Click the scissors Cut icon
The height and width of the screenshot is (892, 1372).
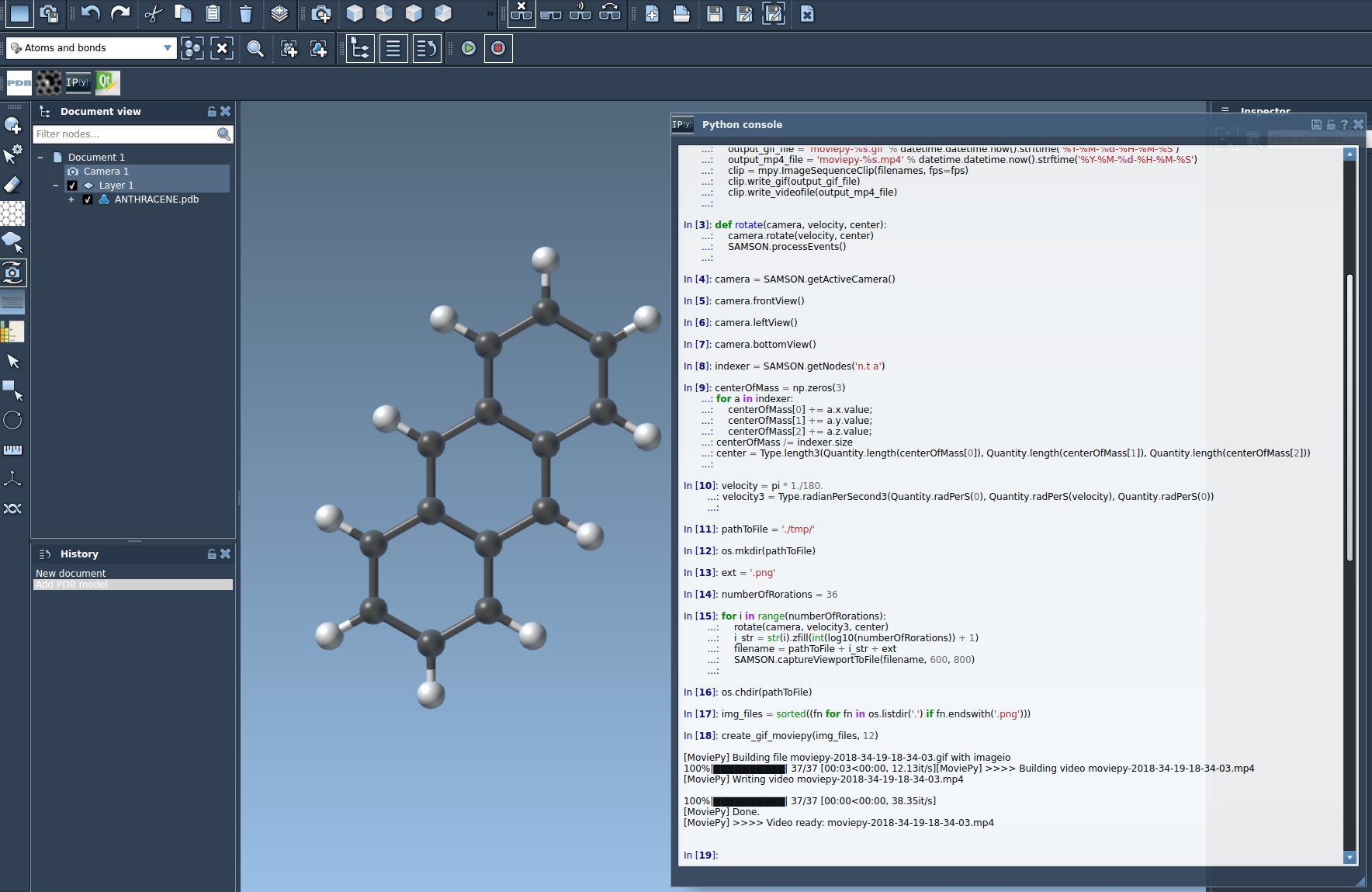pyautogui.click(x=153, y=13)
